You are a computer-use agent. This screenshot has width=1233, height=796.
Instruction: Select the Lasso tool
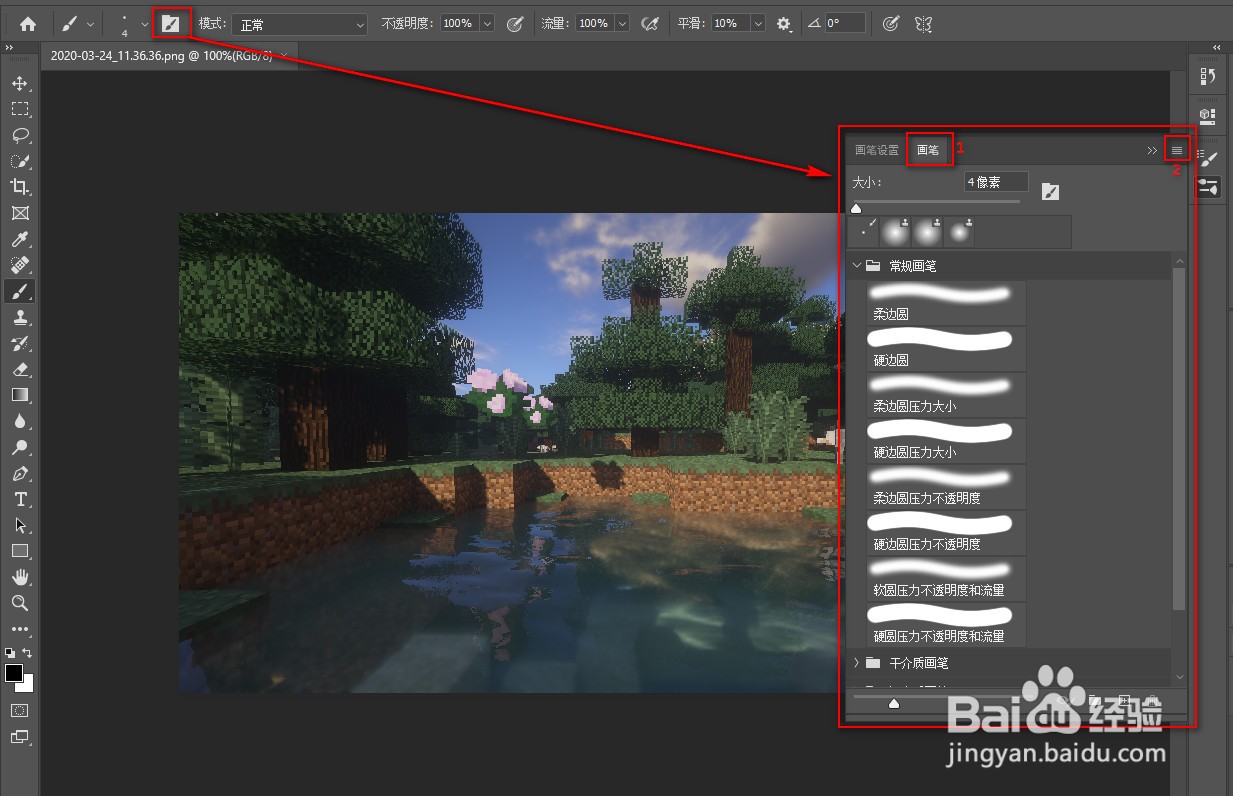pyautogui.click(x=19, y=135)
